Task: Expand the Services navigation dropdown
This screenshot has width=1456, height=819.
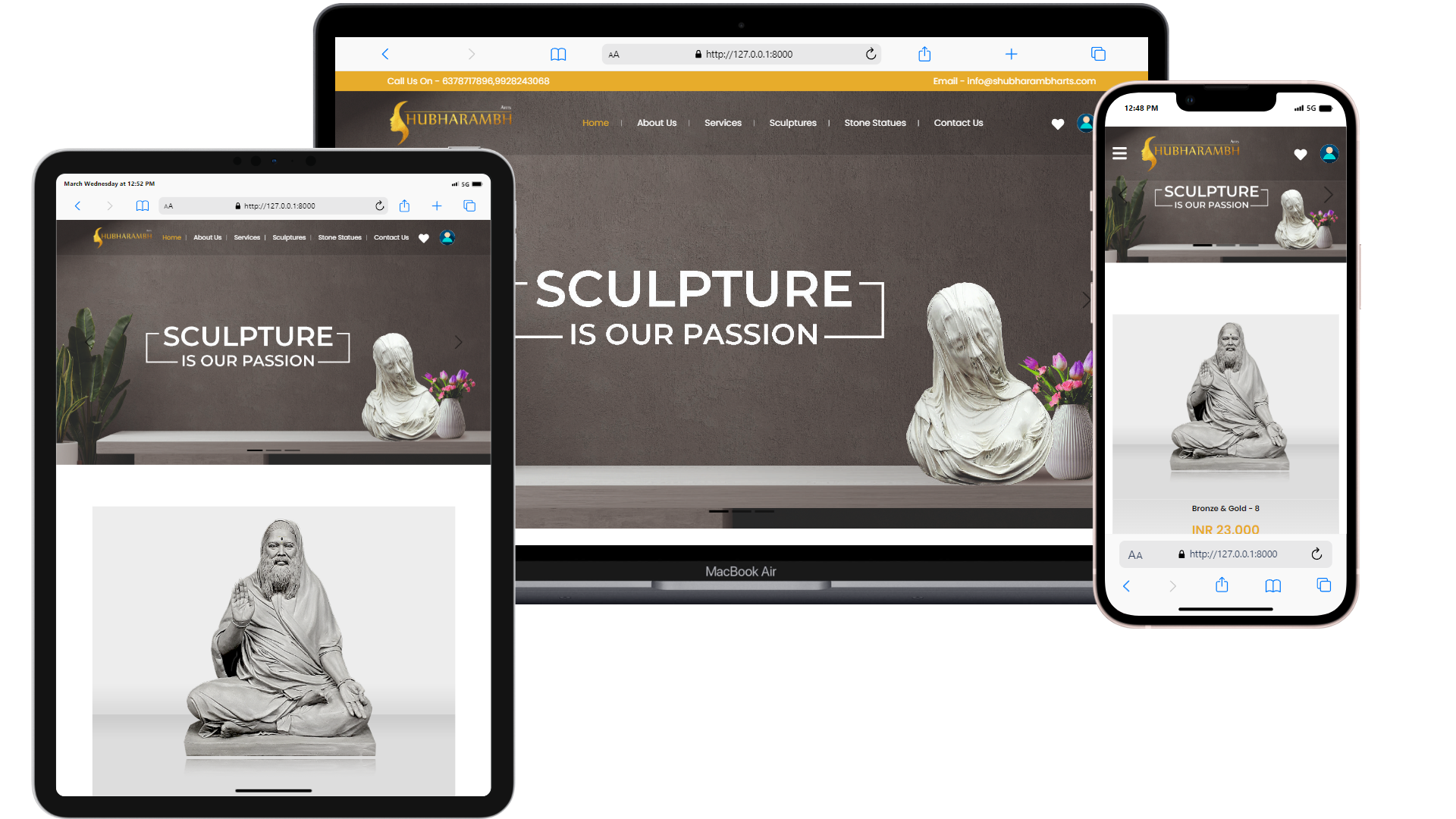Action: (723, 122)
